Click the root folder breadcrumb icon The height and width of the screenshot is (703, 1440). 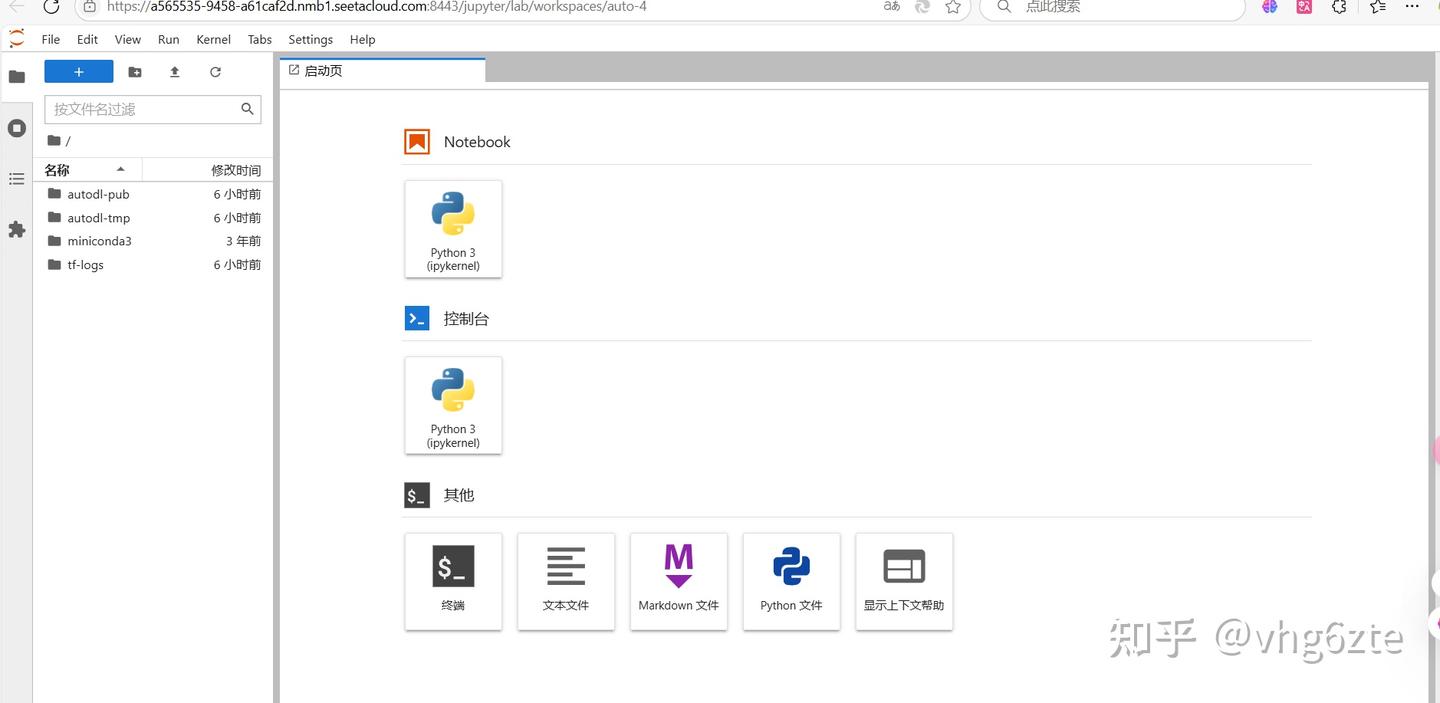(x=54, y=141)
